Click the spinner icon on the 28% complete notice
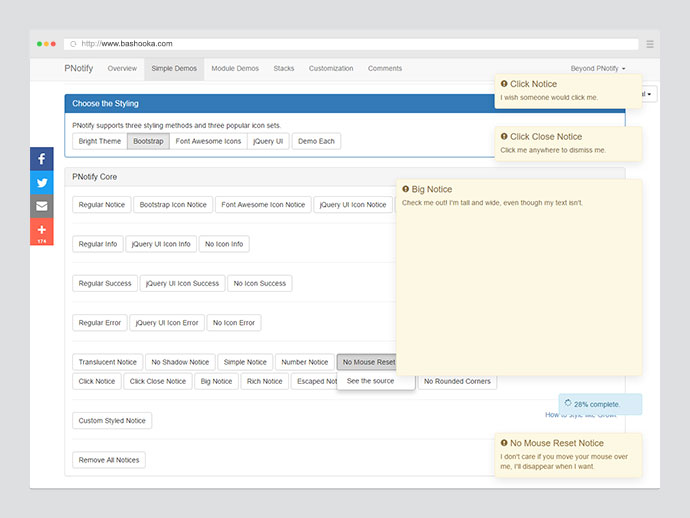This screenshot has height=518, width=690. coord(568,403)
